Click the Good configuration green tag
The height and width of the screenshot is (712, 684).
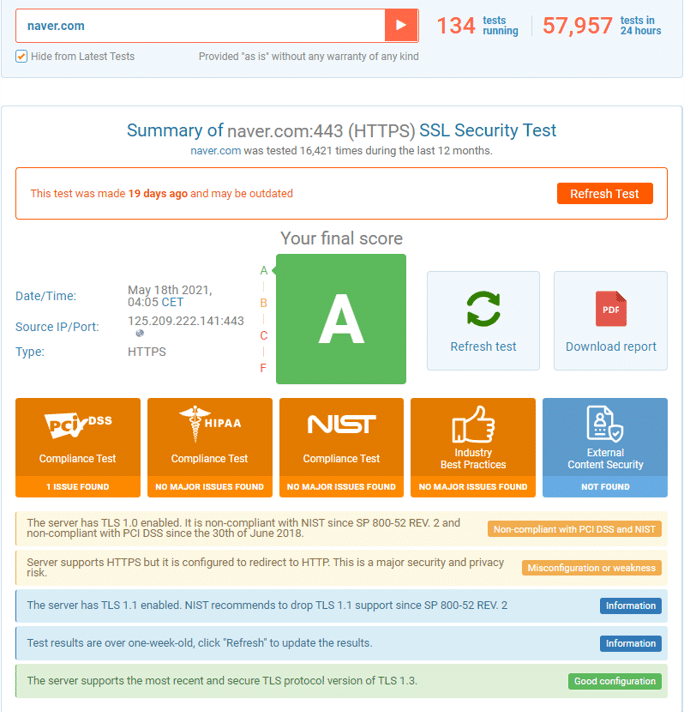pos(615,681)
